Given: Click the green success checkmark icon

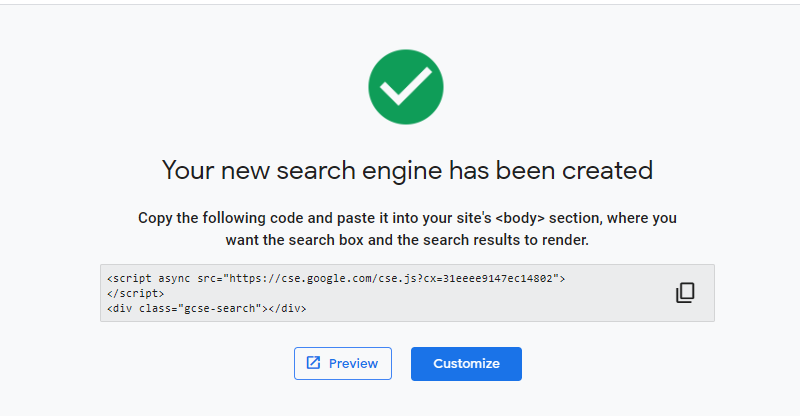Looking at the screenshot, I should coord(406,87).
